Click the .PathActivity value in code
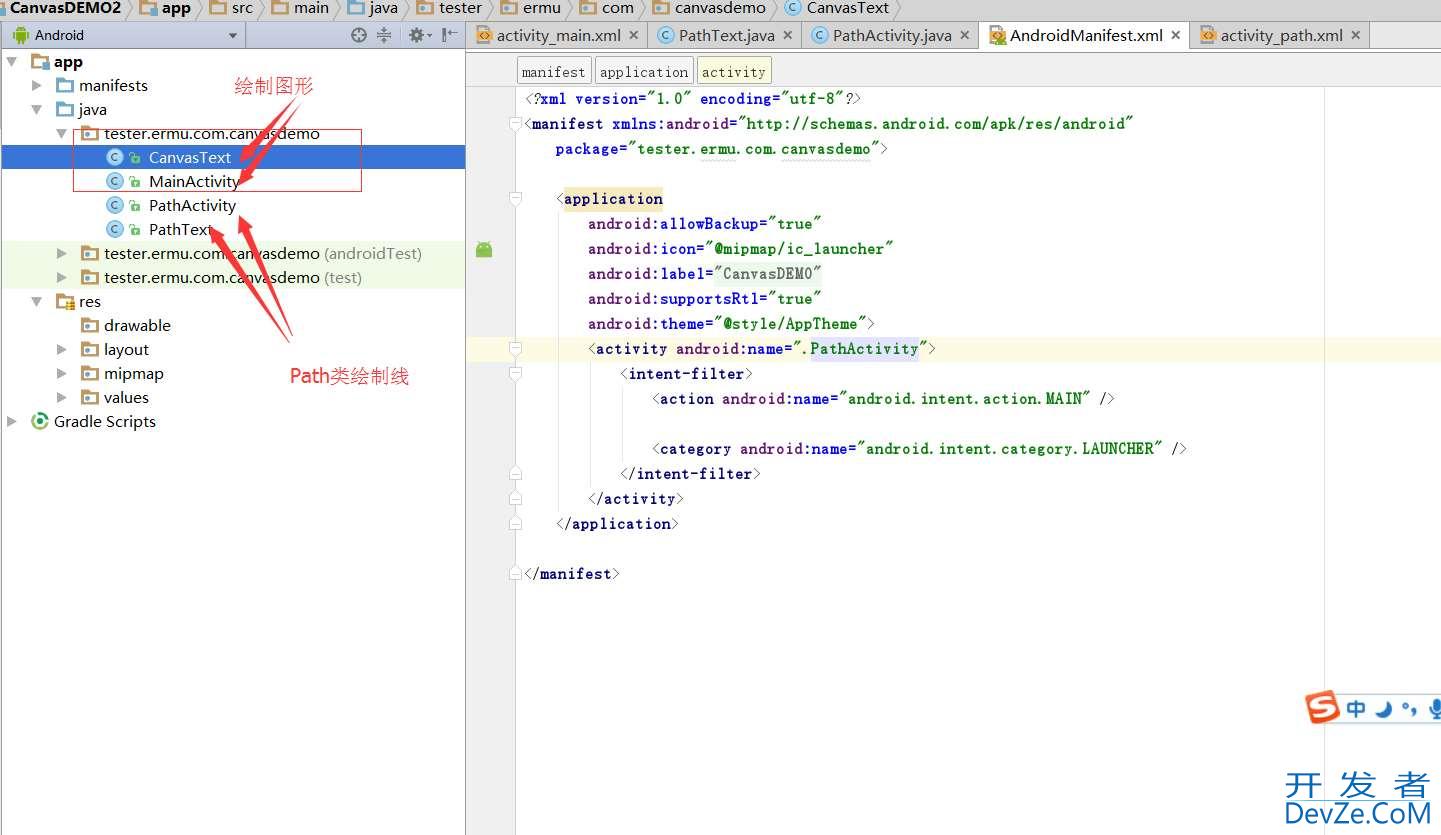Viewport: 1441px width, 835px height. tap(862, 349)
